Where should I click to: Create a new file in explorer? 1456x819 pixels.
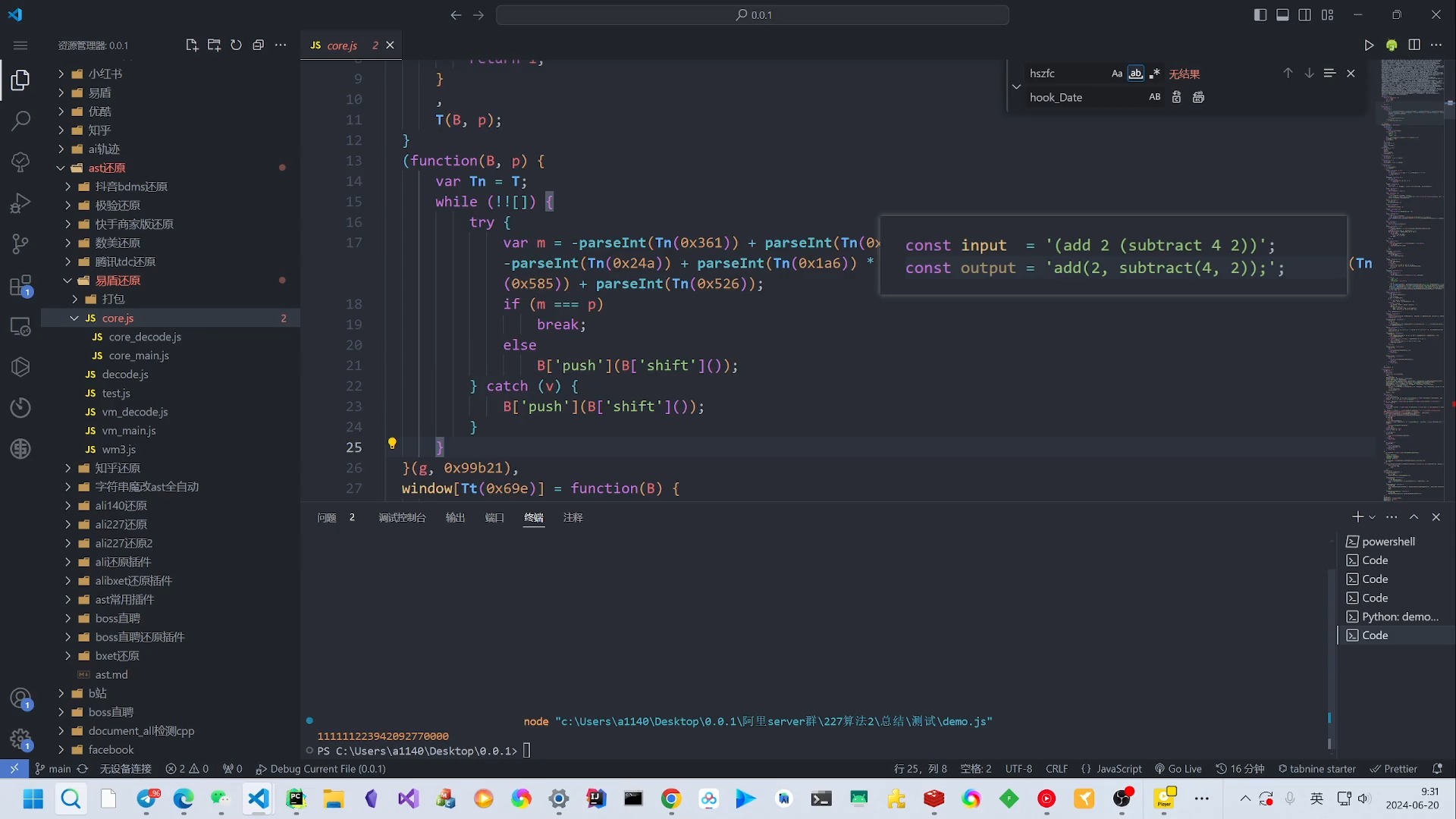(192, 45)
